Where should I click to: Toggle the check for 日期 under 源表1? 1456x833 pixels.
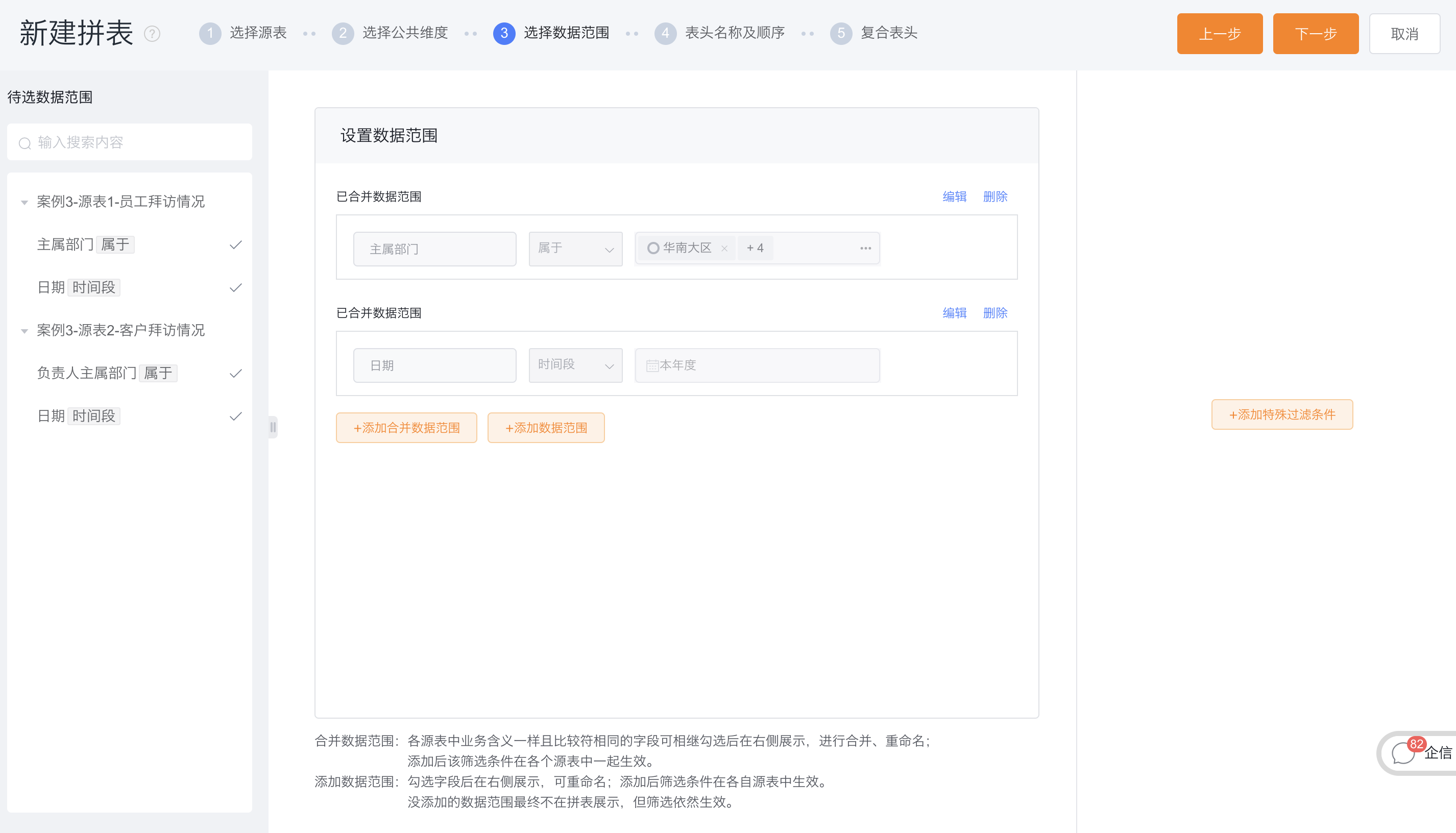click(236, 288)
